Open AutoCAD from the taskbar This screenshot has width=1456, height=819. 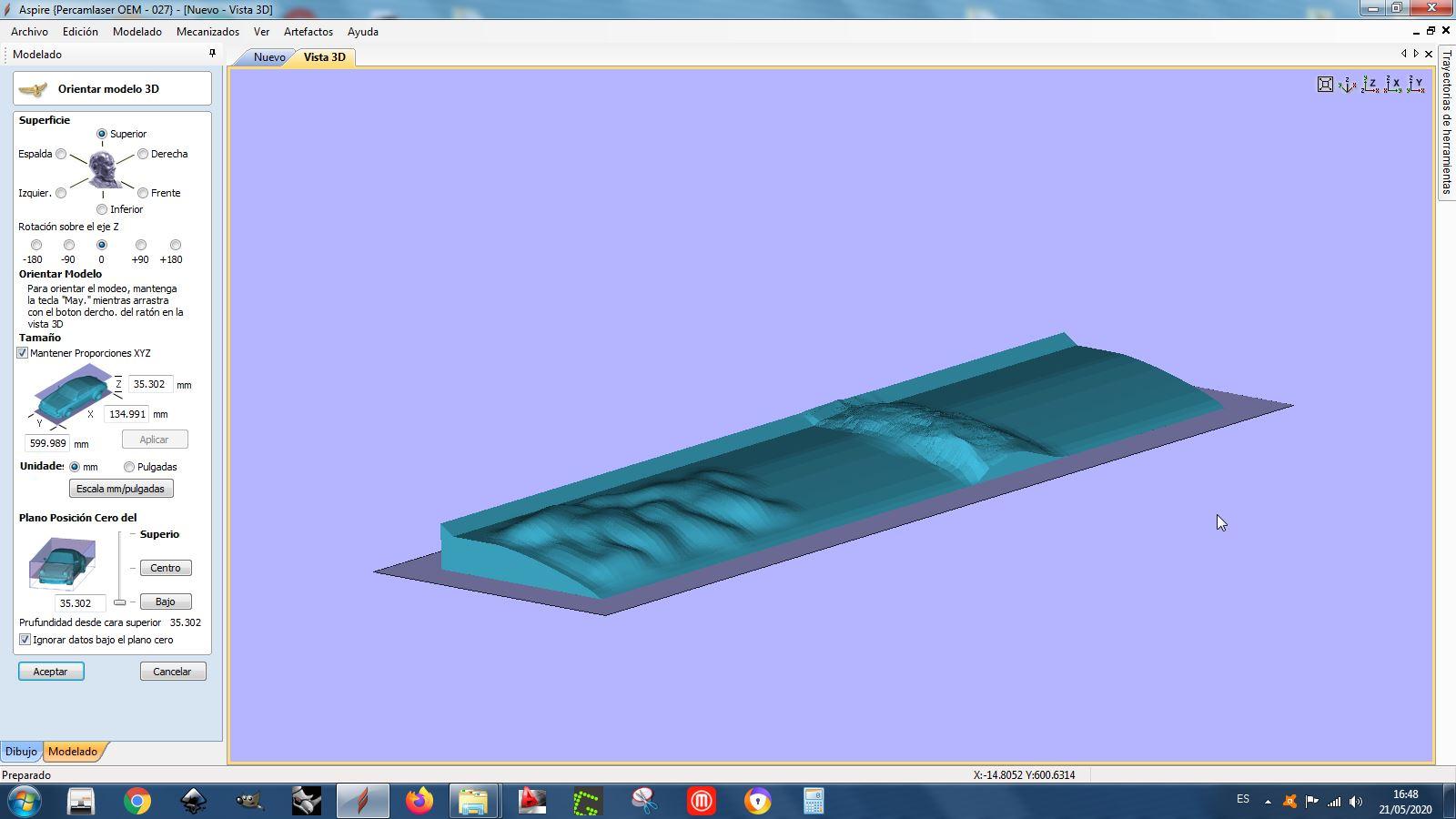click(x=531, y=802)
